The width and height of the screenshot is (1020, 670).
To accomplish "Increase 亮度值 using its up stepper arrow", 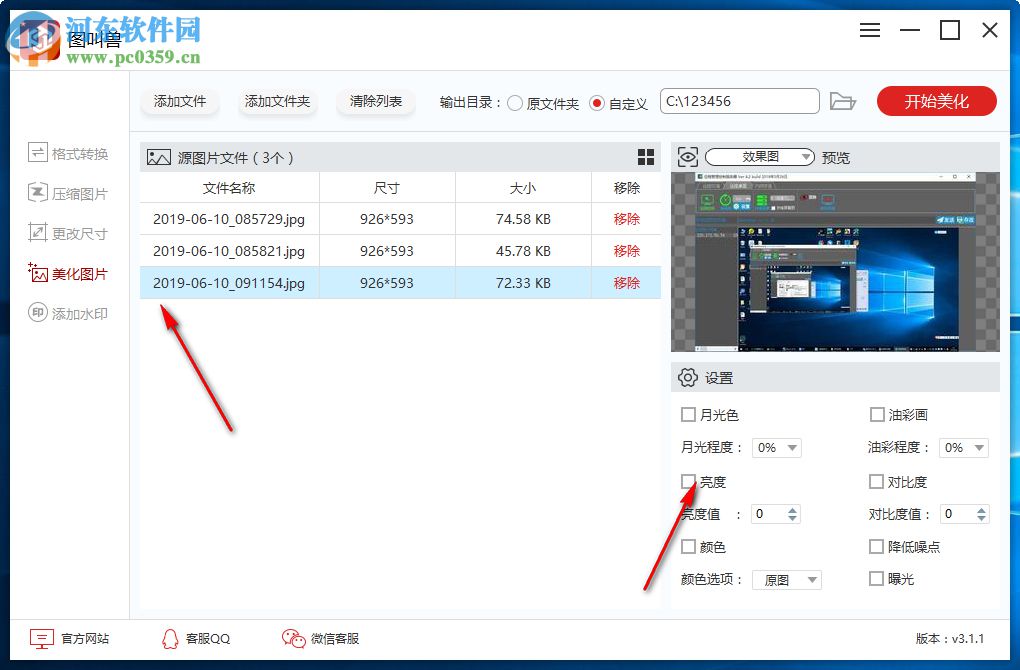I will pos(791,509).
